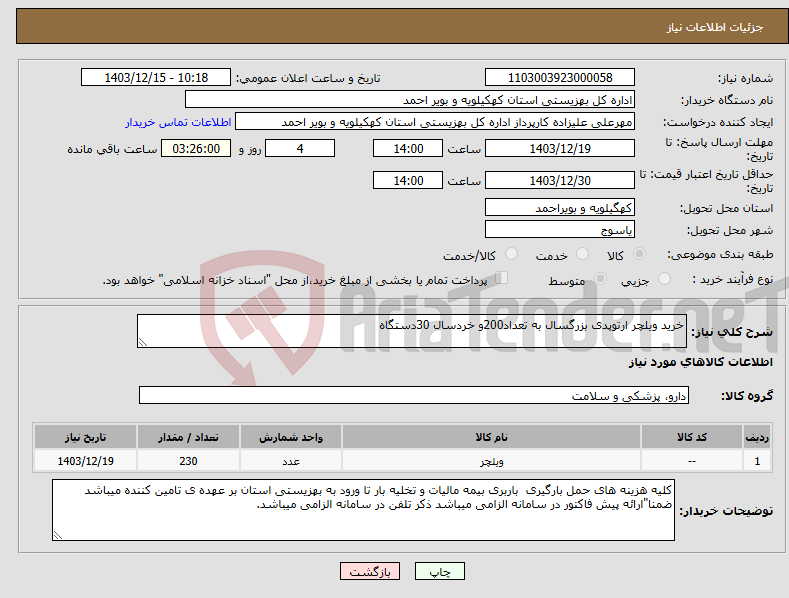Click the چاپ (print) button
Image resolution: width=789 pixels, height=598 pixels.
click(439, 571)
